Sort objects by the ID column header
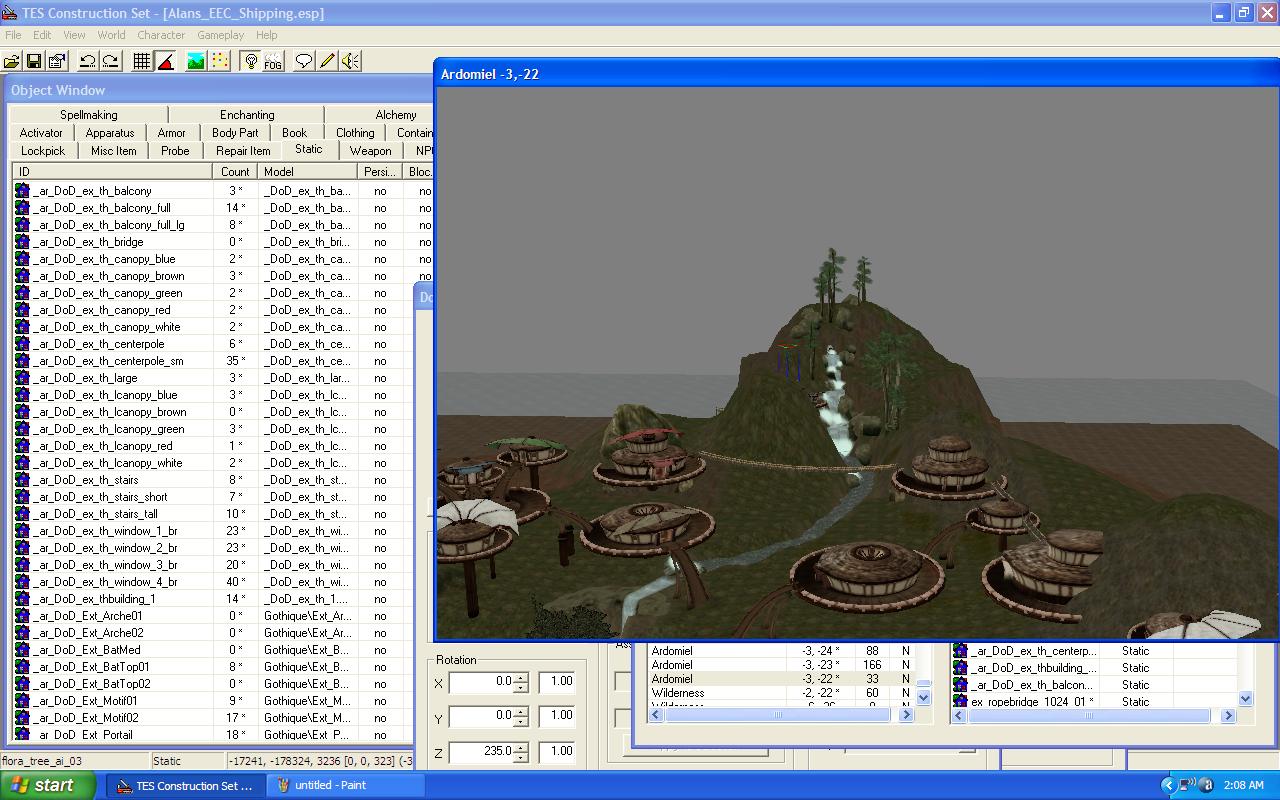The height and width of the screenshot is (800, 1280). tap(113, 172)
